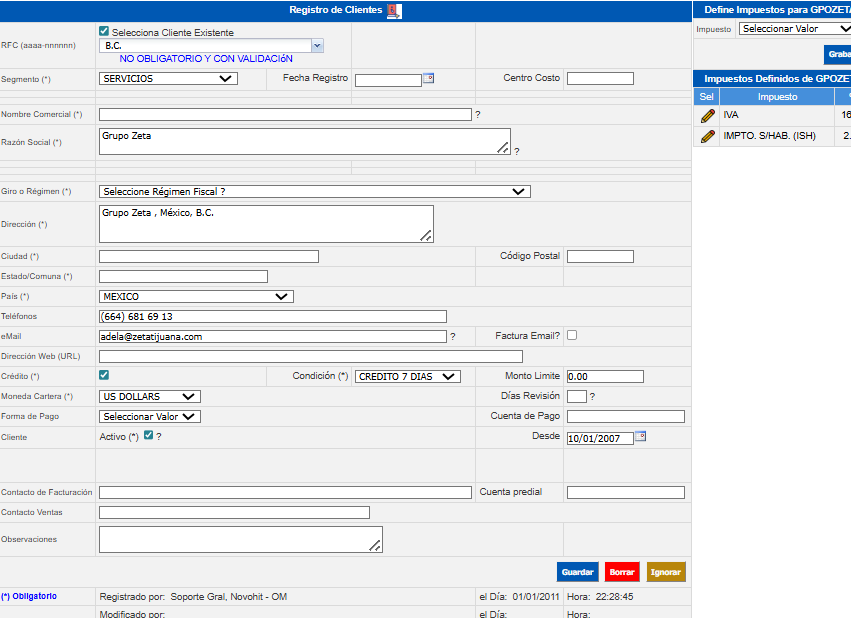The height and width of the screenshot is (618, 851).
Task: Expand the Seleccione Régimen Fiscal dropdown
Action: [314, 191]
